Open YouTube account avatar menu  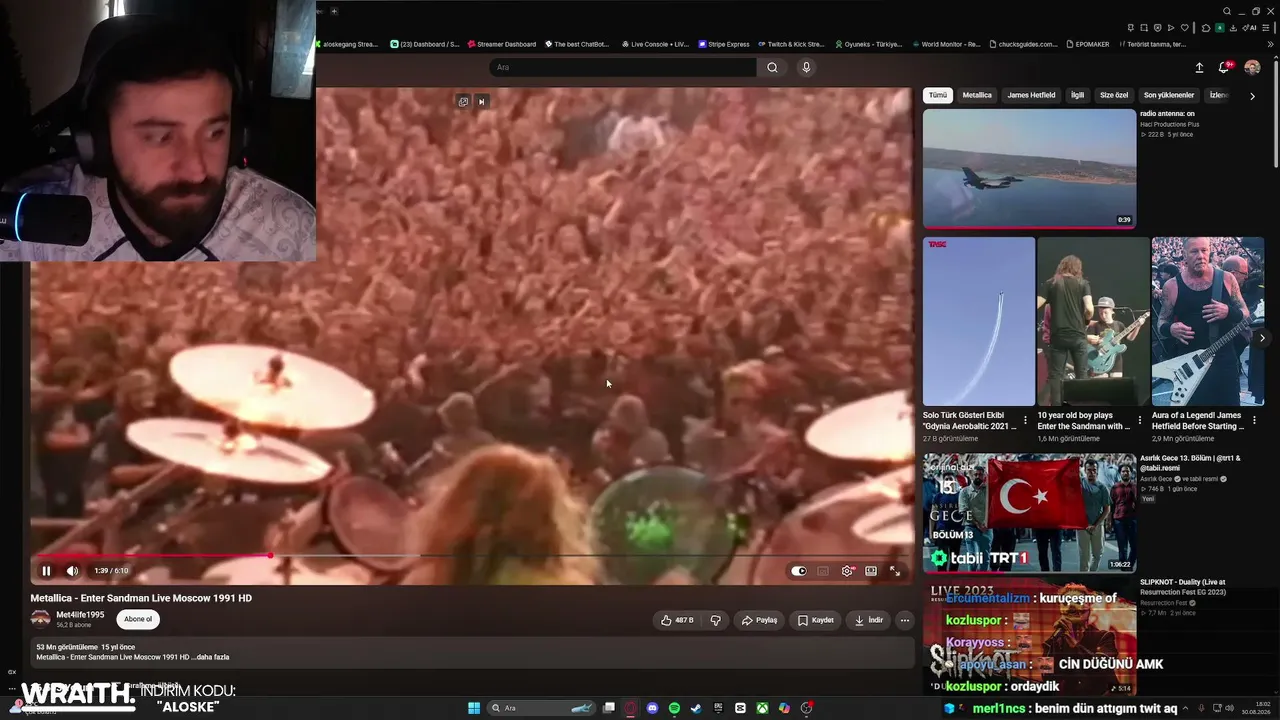(x=1252, y=67)
